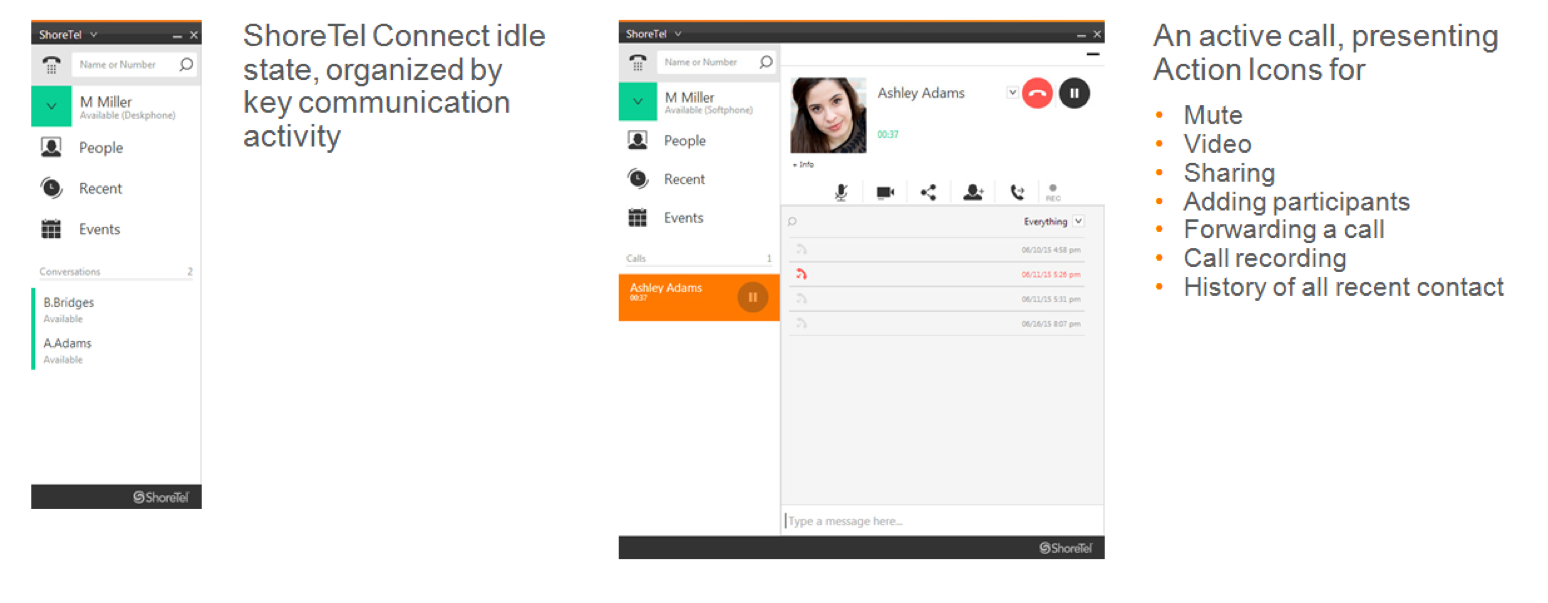
Task: Click search magnifier in idle window
Action: [186, 64]
